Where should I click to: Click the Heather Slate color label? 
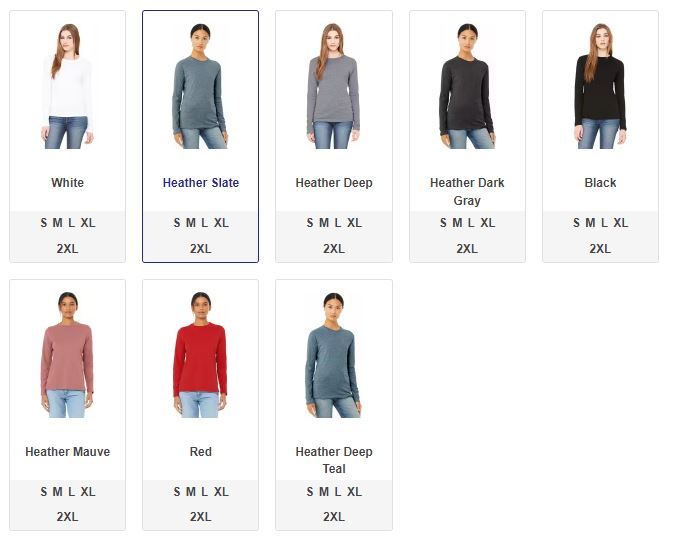201,183
